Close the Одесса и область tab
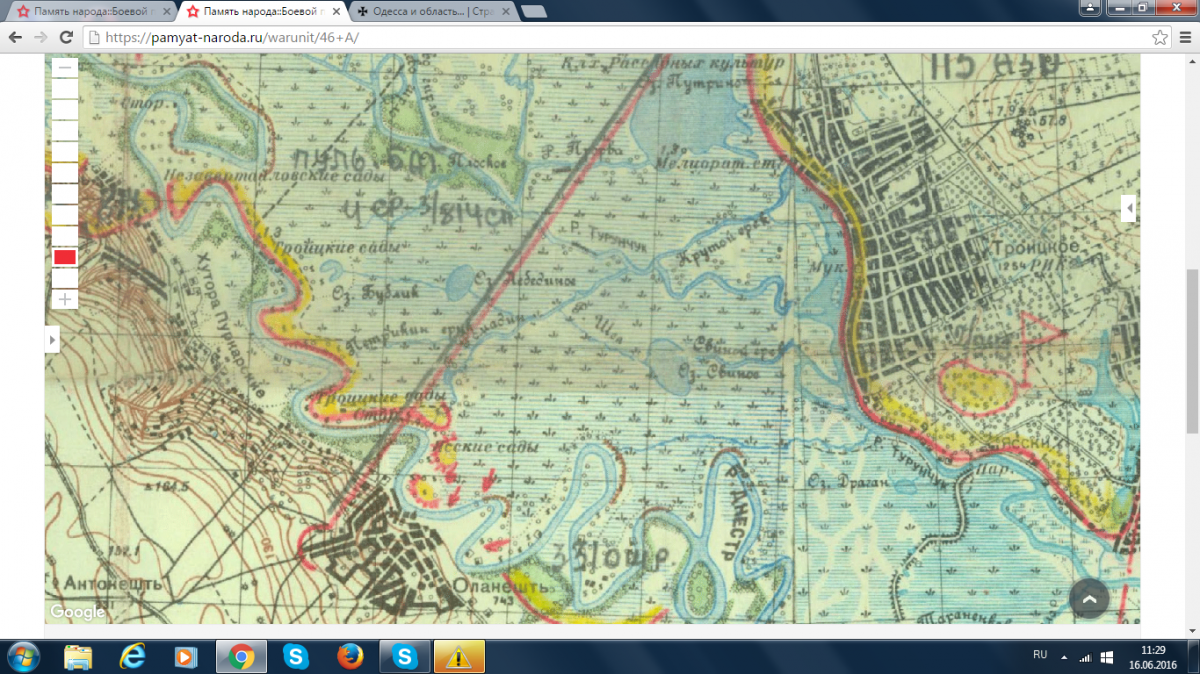 tap(505, 12)
